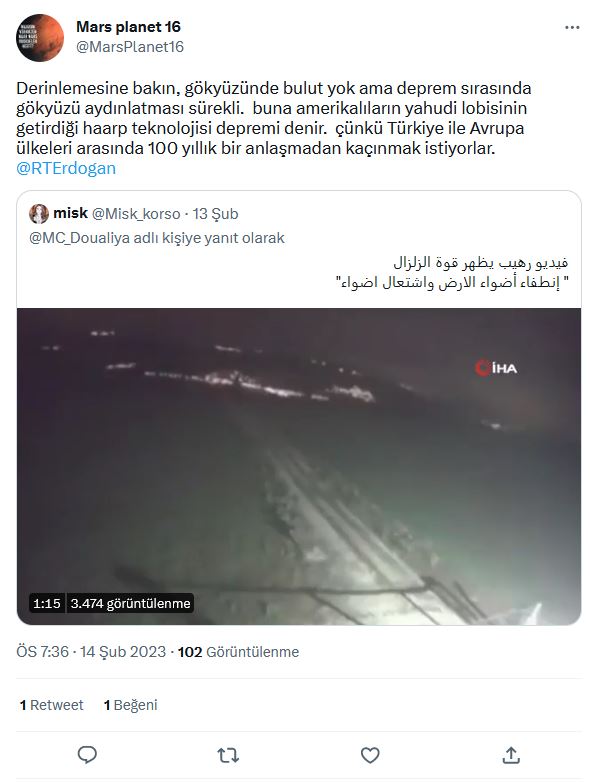View the 1 Retweet list
The image size is (590, 783).
pos(51,705)
